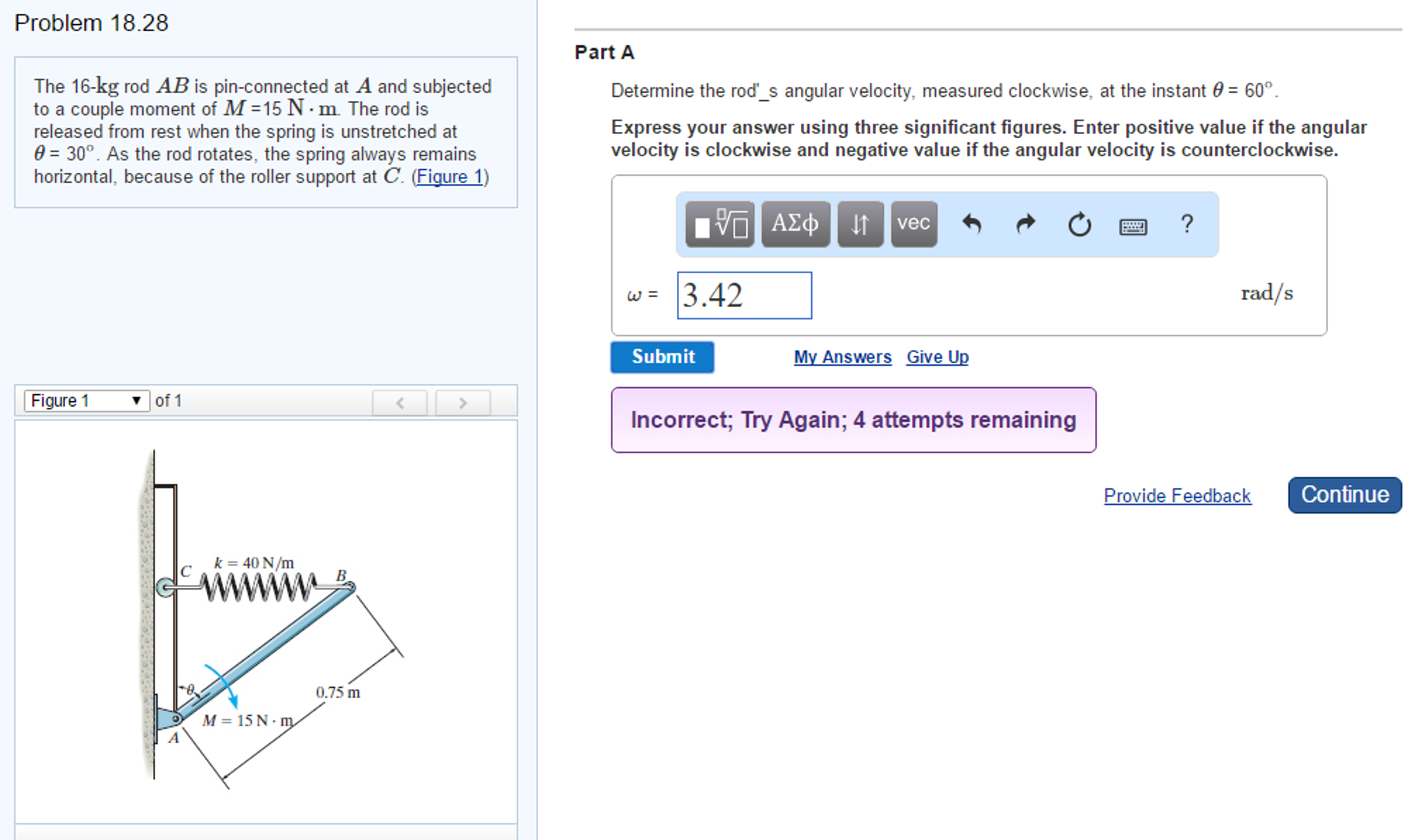Open keyboard shortcuts icon

(x=1133, y=226)
